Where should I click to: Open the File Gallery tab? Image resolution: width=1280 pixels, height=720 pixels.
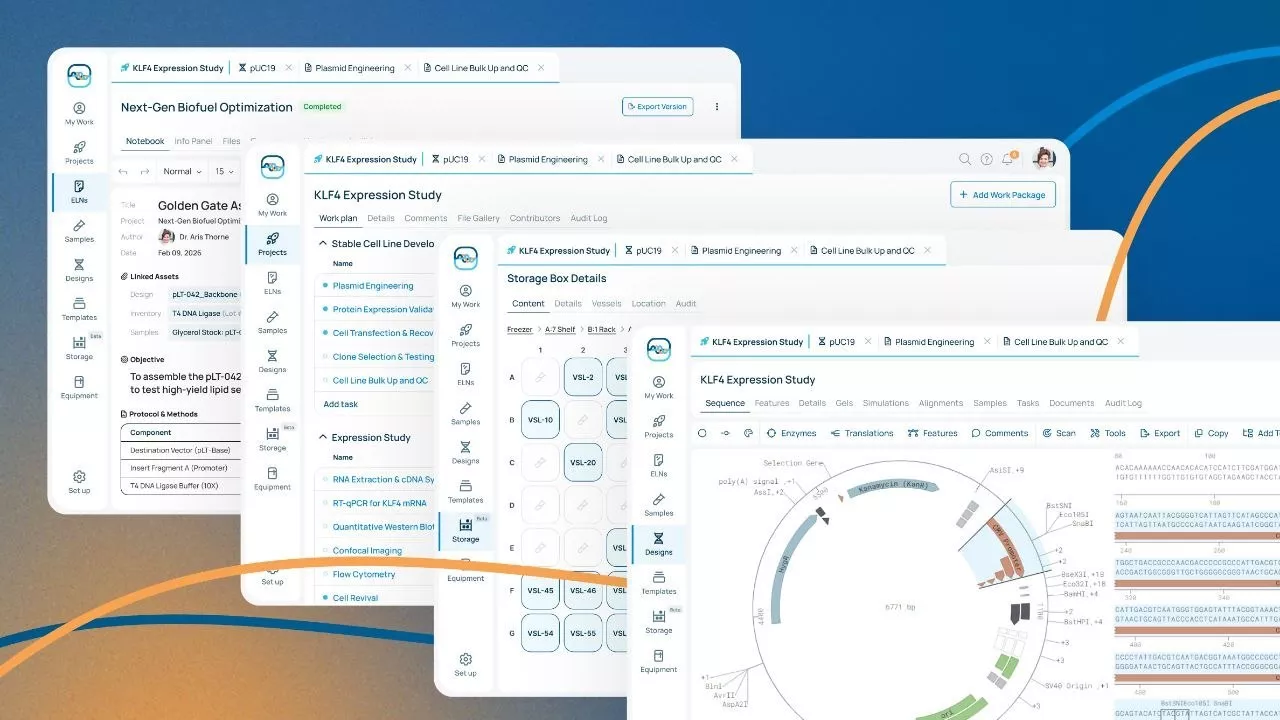pyautogui.click(x=478, y=218)
